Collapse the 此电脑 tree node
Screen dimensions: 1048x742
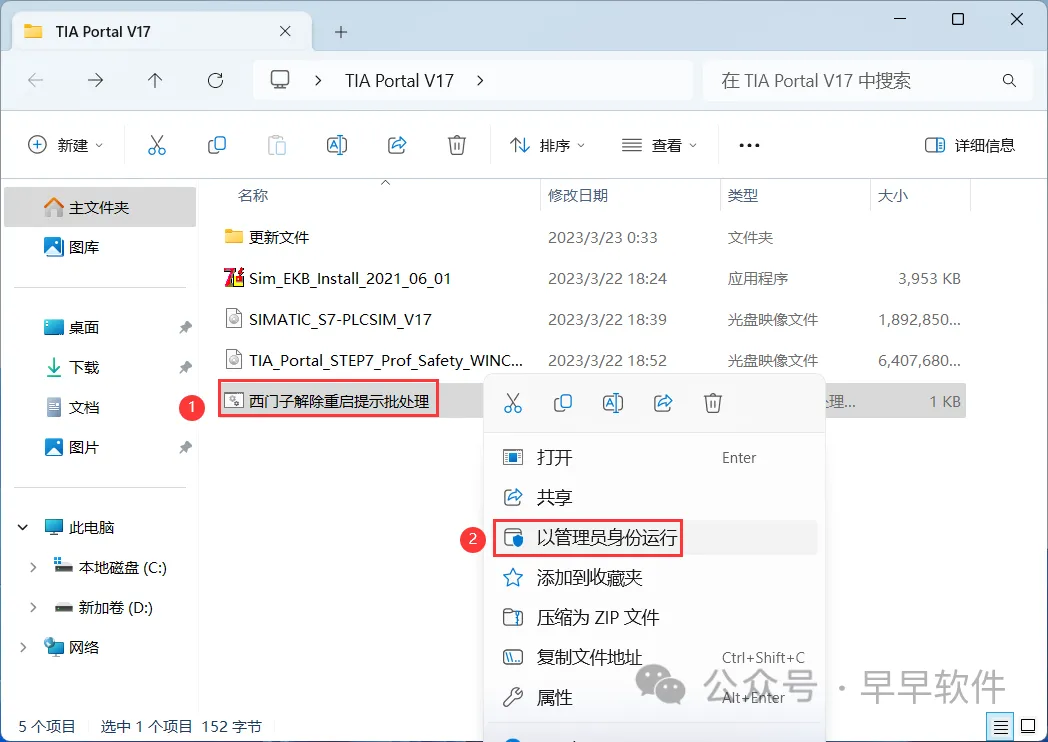[23, 527]
